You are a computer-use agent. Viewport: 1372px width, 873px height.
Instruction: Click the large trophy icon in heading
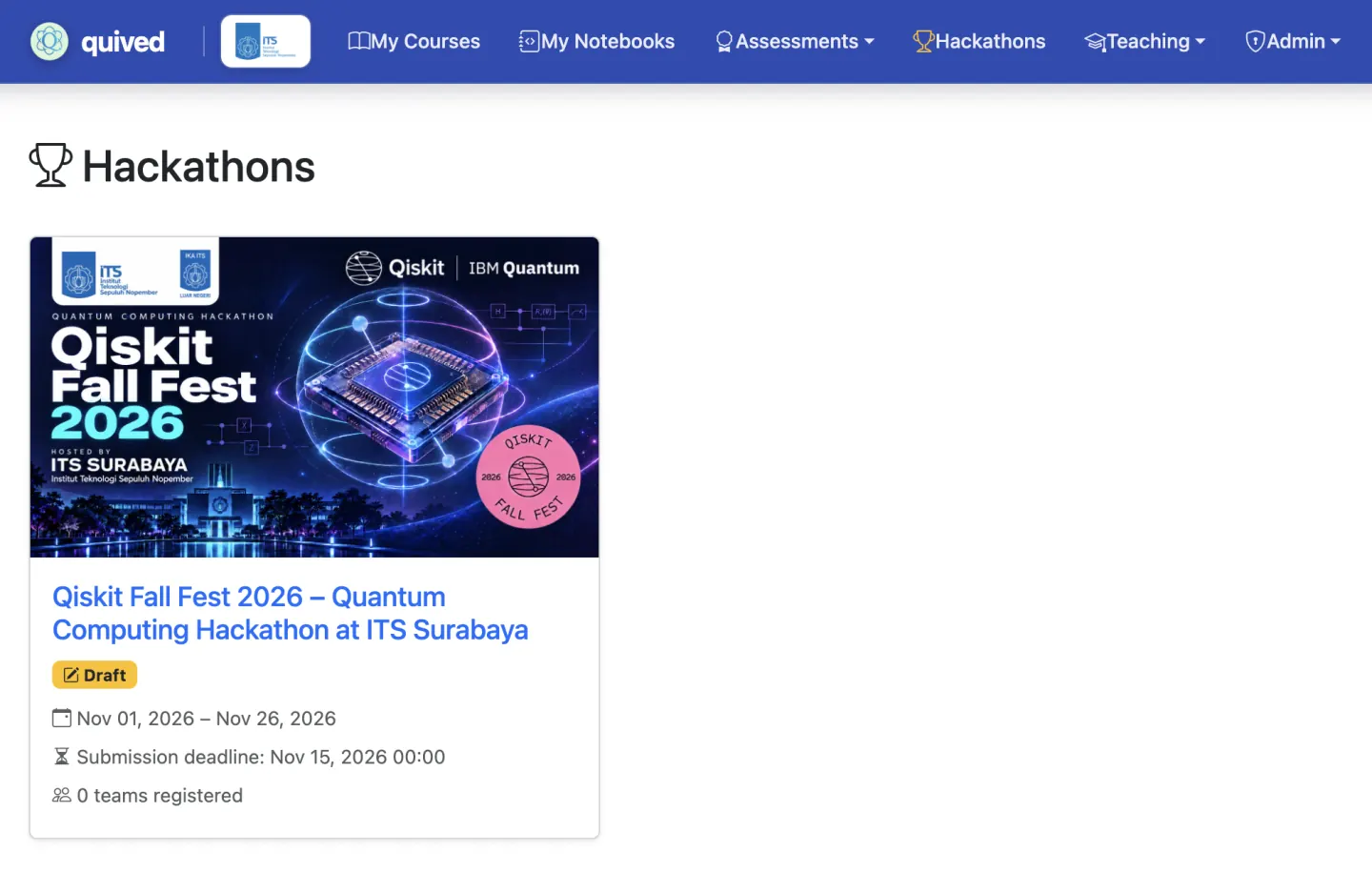pyautogui.click(x=50, y=165)
